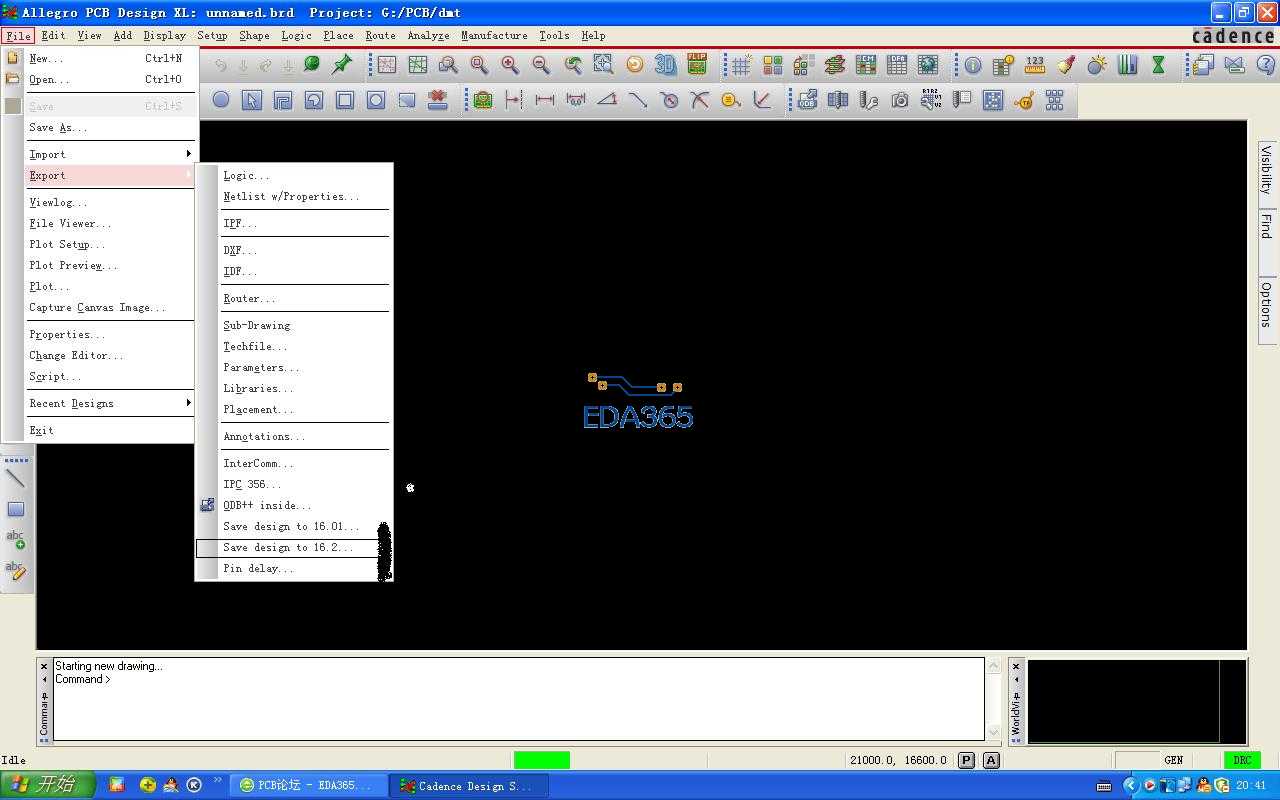Click the command input line
The height and width of the screenshot is (800, 1280).
coord(518,679)
